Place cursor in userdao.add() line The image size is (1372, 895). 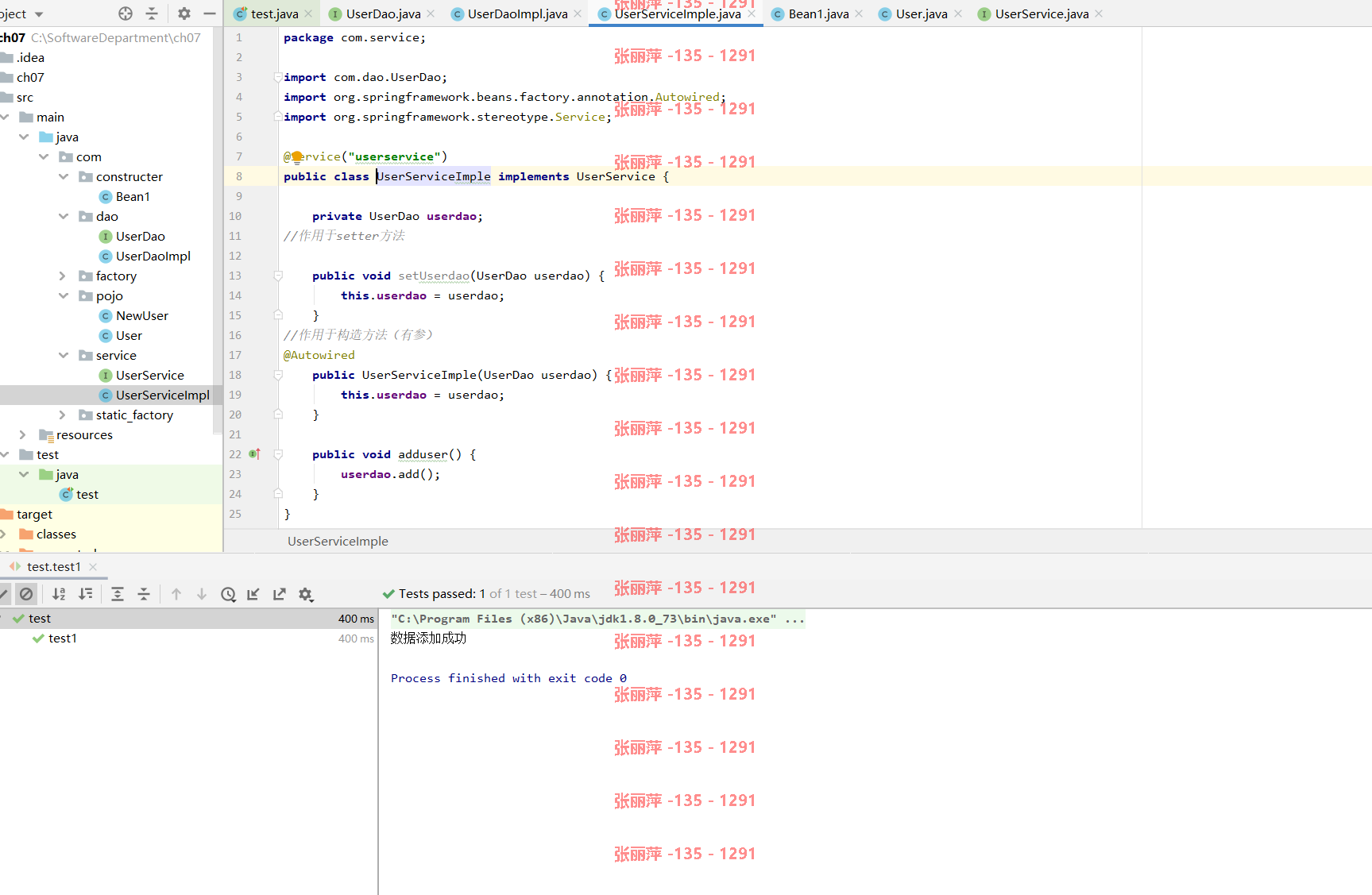click(390, 474)
